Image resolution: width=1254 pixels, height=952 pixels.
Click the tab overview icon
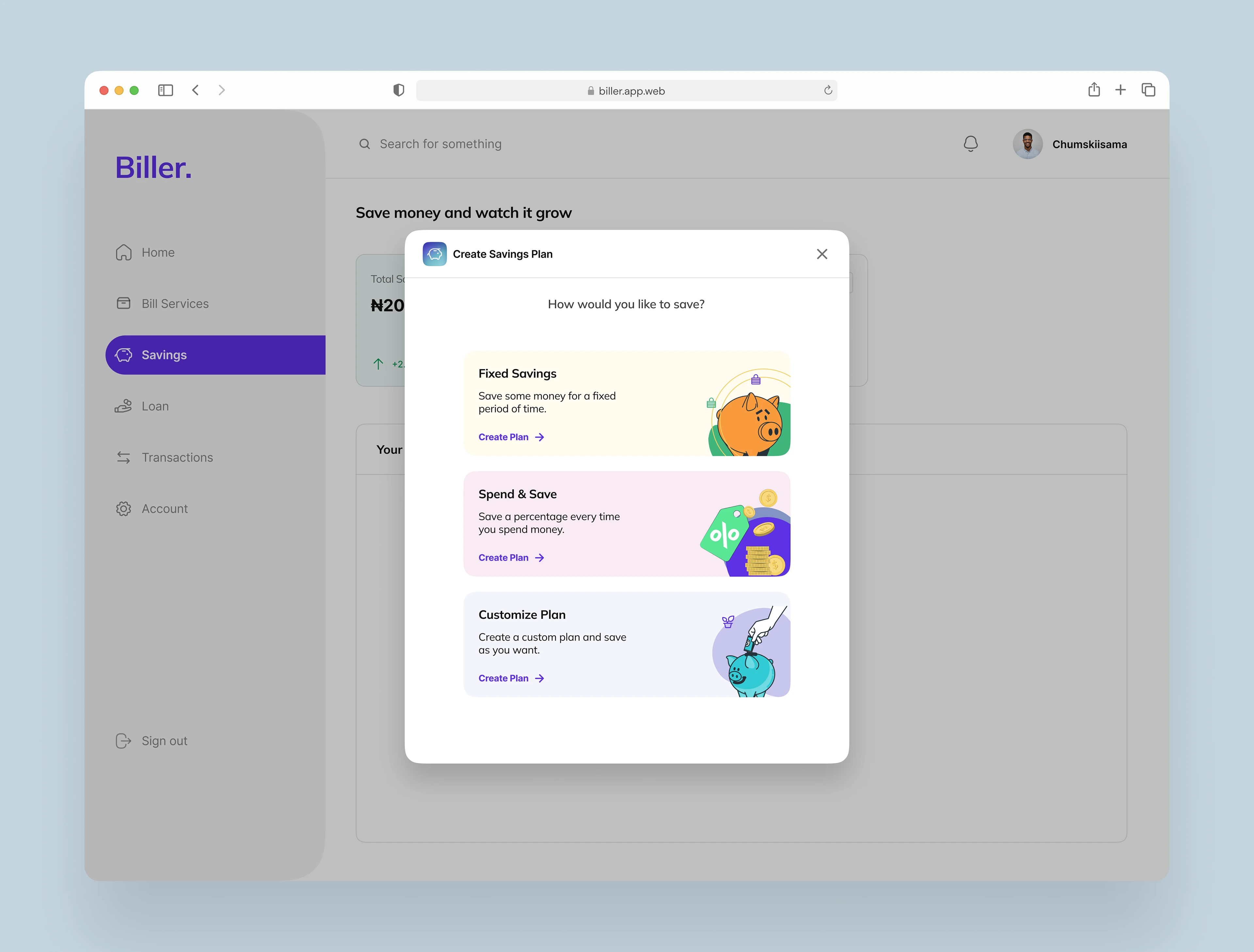(1148, 89)
